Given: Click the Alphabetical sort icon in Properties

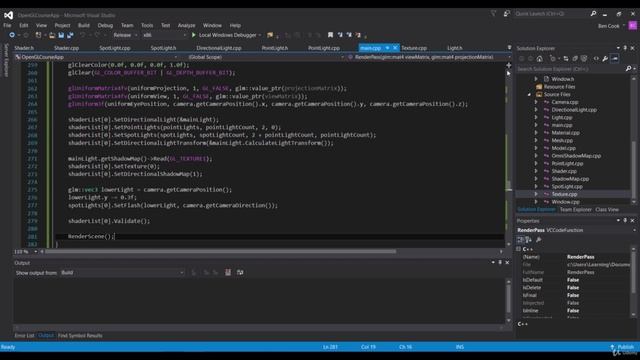Looking at the screenshot, I should 529,240.
